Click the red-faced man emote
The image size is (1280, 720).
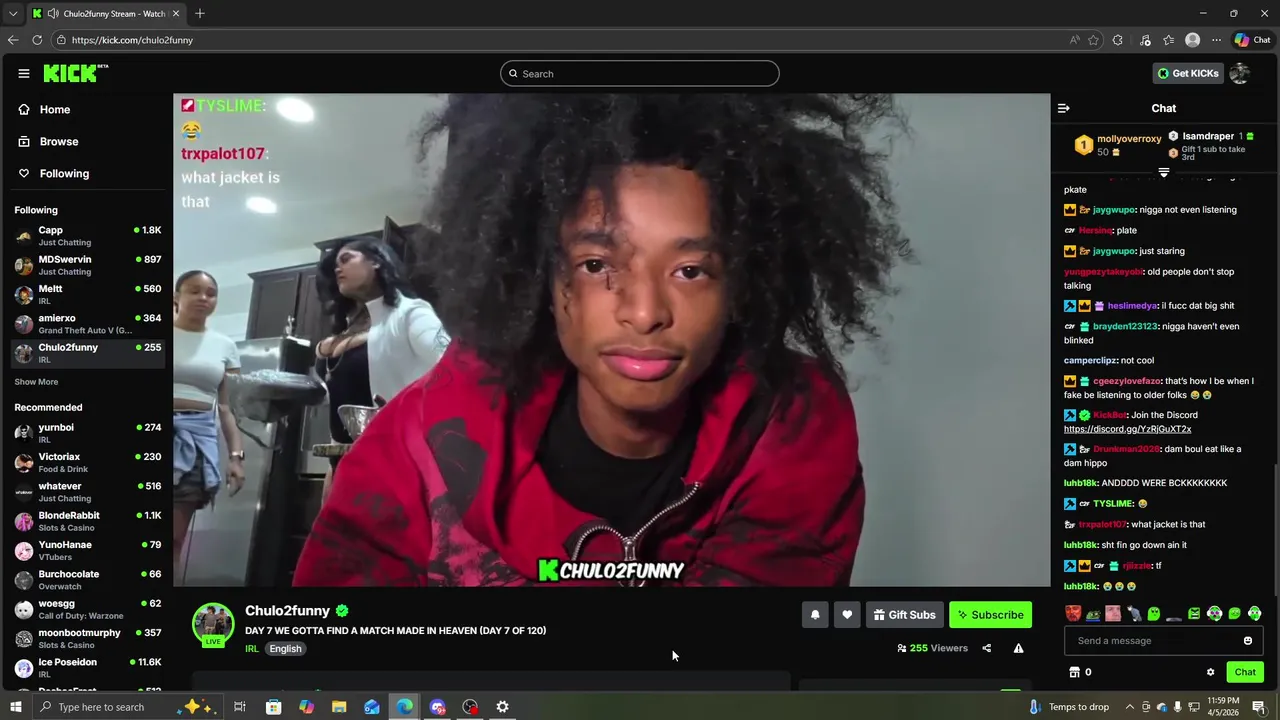[x=1073, y=614]
